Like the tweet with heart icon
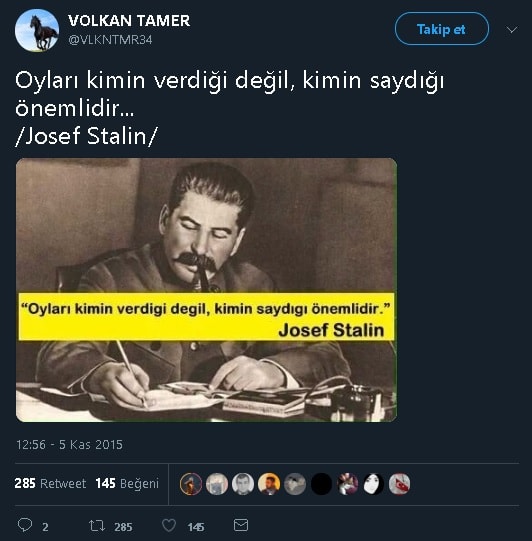This screenshot has width=532, height=541. (169, 525)
